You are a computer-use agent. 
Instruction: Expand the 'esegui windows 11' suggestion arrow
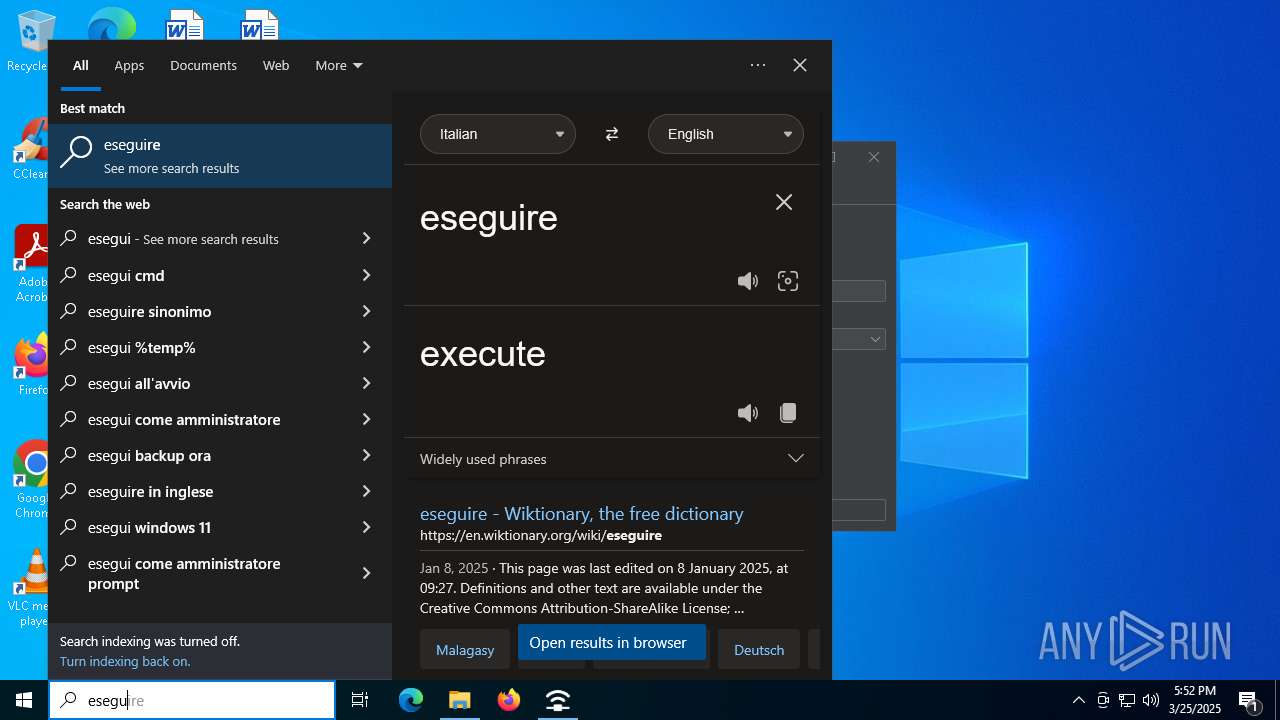tap(366, 527)
